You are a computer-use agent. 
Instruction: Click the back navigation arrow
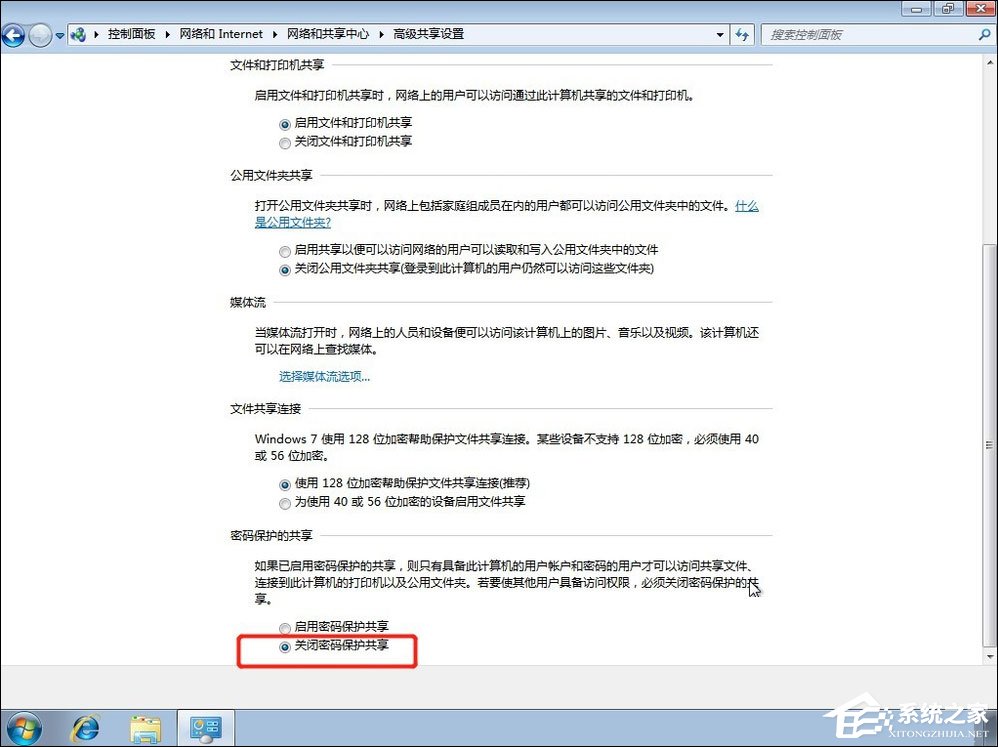click(14, 34)
